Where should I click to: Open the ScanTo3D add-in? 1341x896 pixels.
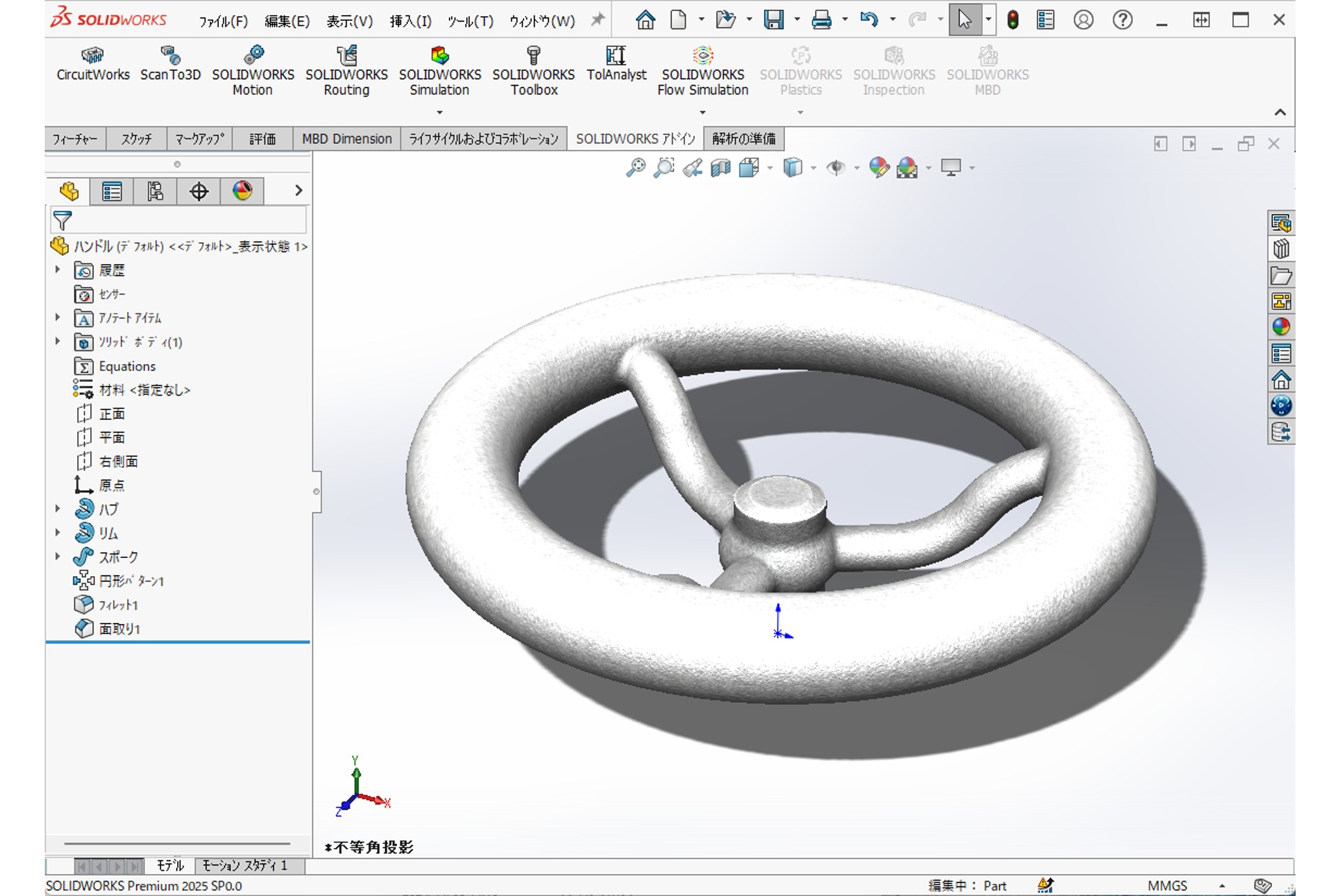coord(171,64)
